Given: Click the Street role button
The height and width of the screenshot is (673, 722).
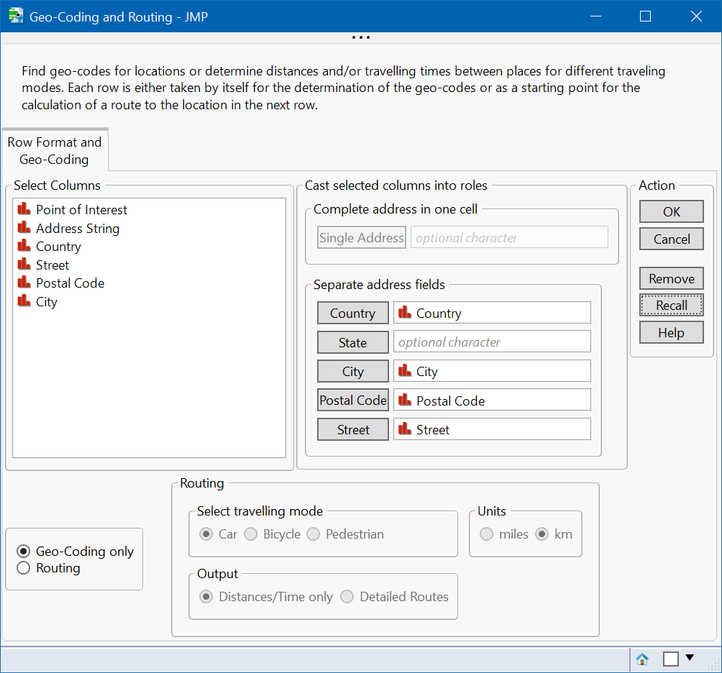Looking at the screenshot, I should click(x=353, y=429).
